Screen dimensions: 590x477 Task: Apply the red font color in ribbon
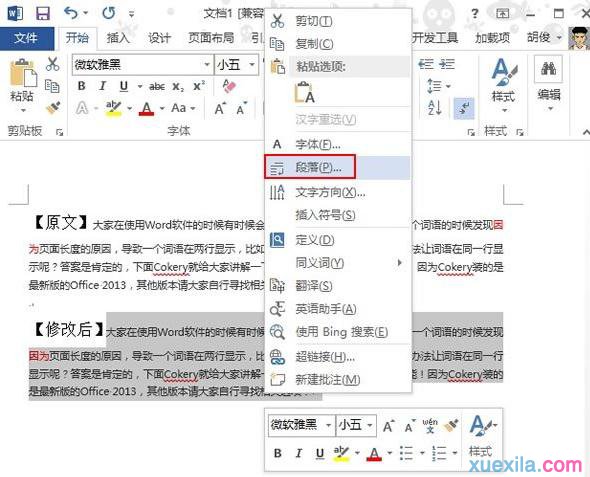(x=147, y=108)
